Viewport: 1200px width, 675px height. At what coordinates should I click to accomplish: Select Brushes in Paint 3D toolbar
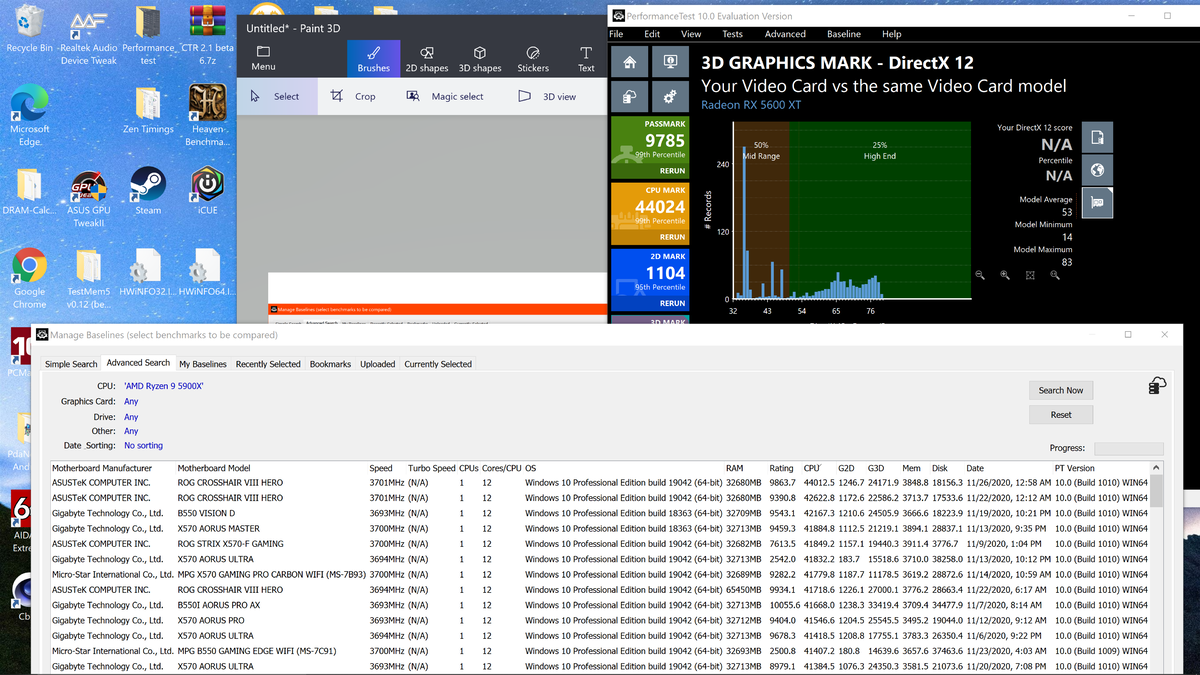(x=374, y=59)
